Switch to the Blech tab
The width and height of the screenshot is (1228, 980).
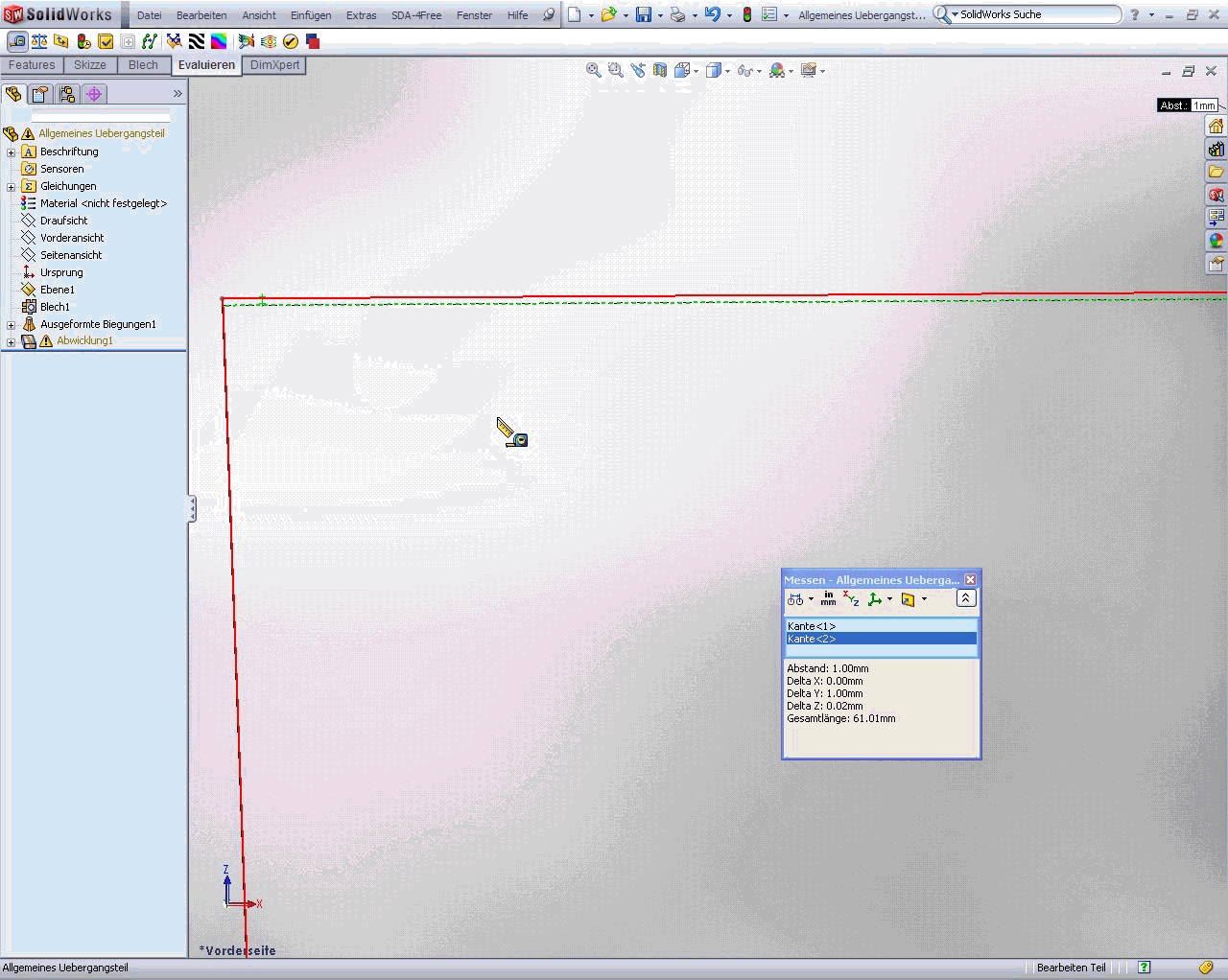[x=143, y=65]
